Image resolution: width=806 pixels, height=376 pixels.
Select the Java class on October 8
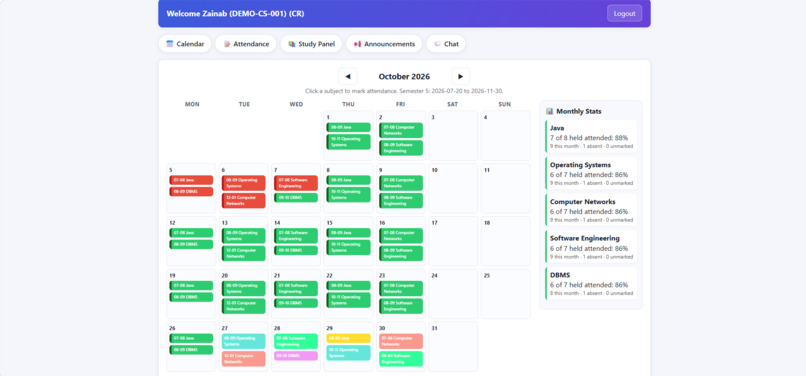pos(348,180)
